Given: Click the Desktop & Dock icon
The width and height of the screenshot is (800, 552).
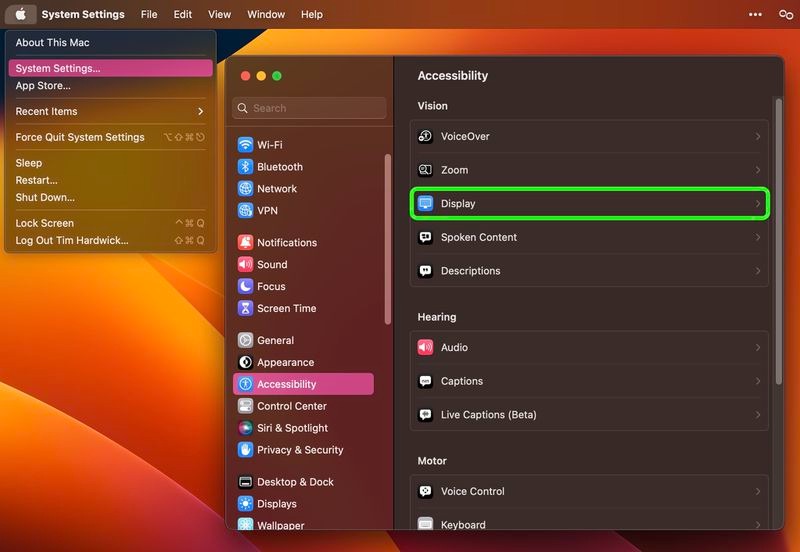Looking at the screenshot, I should click(x=245, y=482).
